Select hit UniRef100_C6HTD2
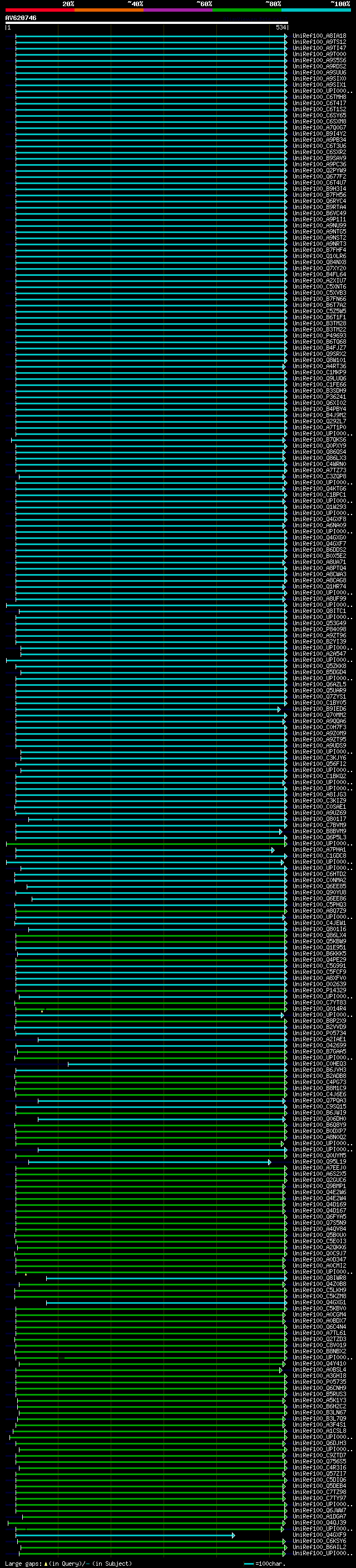356x1568 pixels. click(319, 875)
